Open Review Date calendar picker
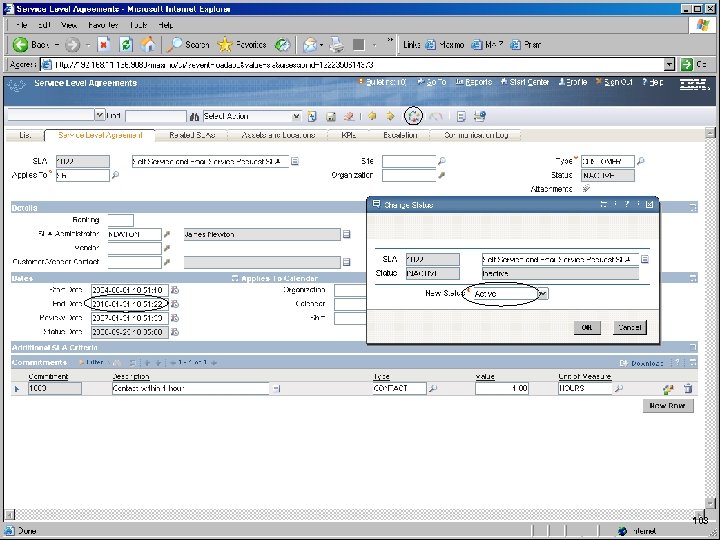The height and width of the screenshot is (540, 720). [x=174, y=318]
